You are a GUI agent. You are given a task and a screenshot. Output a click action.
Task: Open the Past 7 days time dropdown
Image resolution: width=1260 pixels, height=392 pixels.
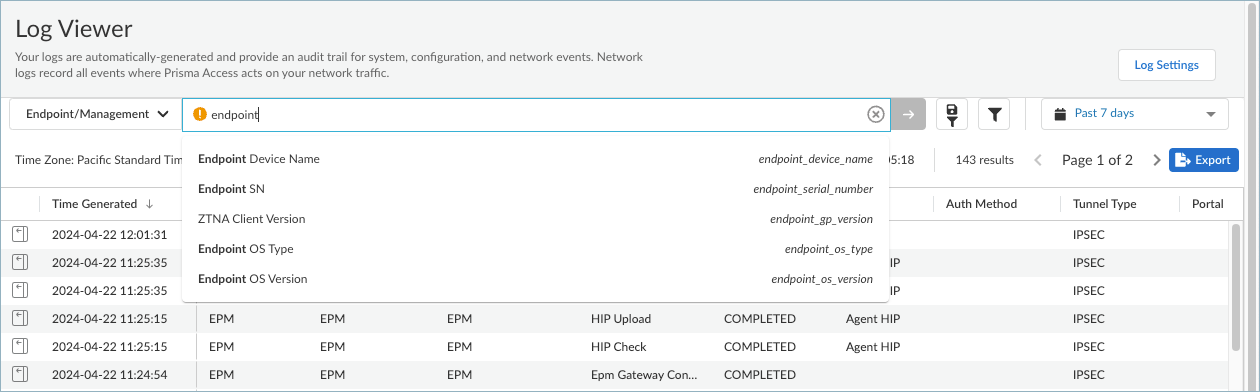click(1135, 114)
